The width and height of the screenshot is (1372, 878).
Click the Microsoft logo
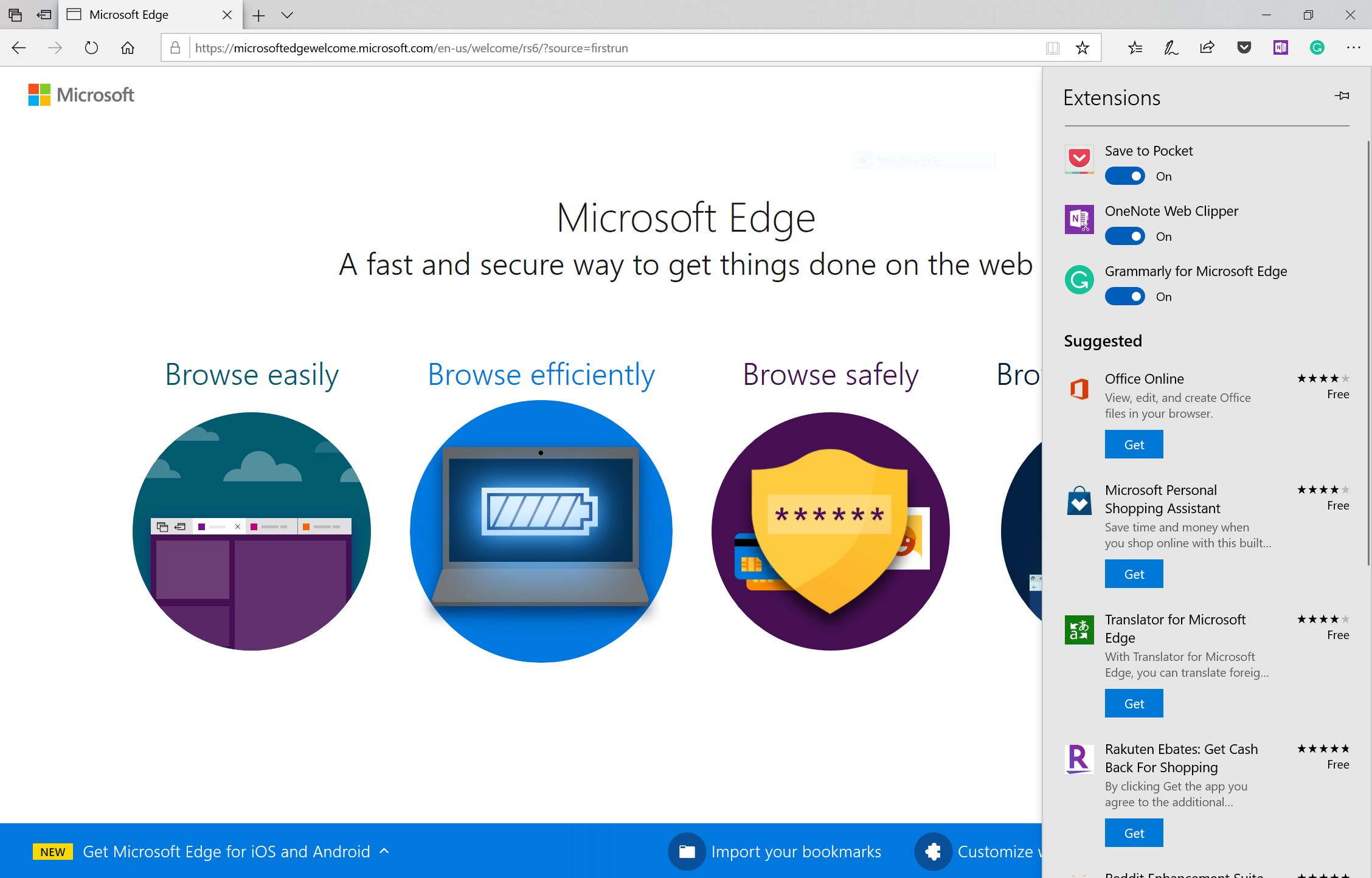click(x=81, y=95)
